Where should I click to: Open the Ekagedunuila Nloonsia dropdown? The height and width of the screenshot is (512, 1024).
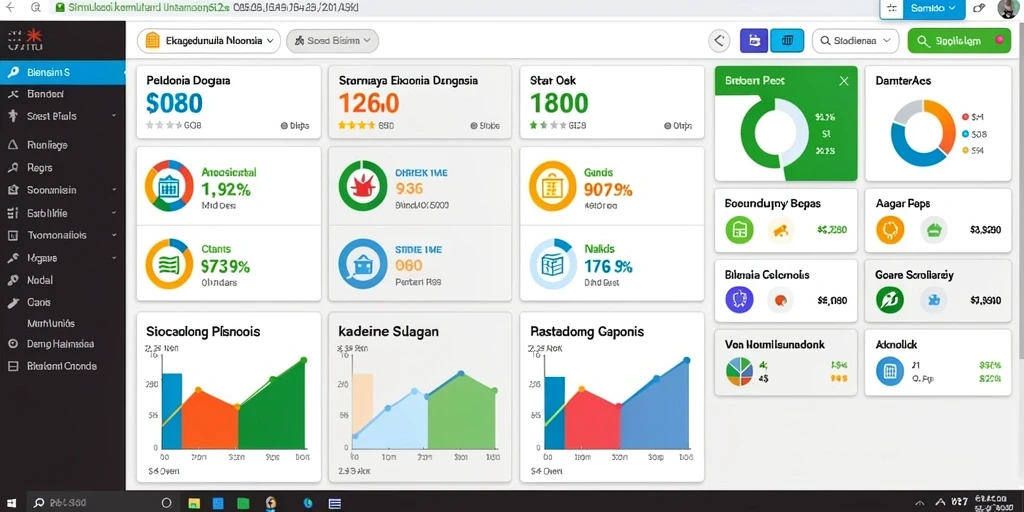pyautogui.click(x=209, y=40)
